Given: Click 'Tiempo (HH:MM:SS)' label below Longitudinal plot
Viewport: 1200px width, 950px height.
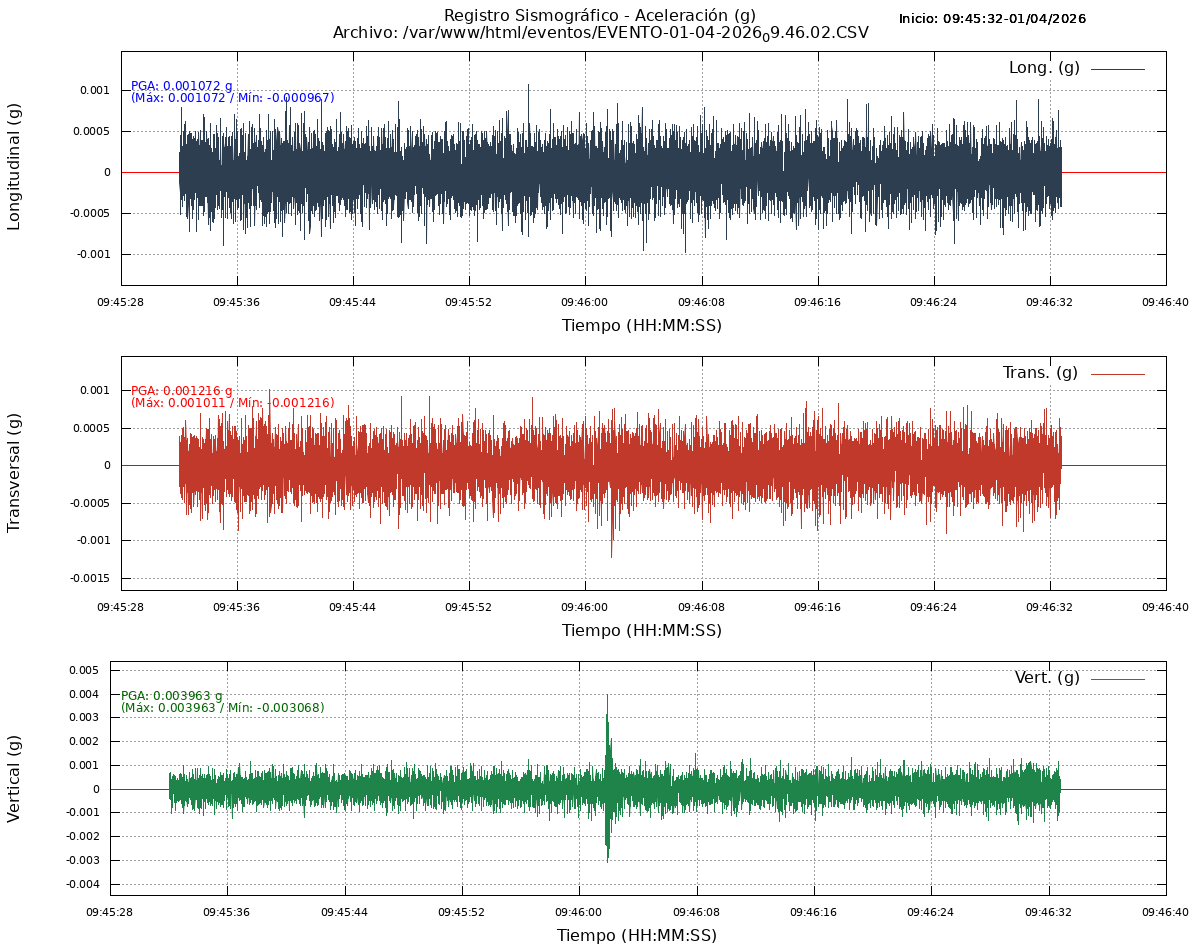Looking at the screenshot, I should 641,326.
